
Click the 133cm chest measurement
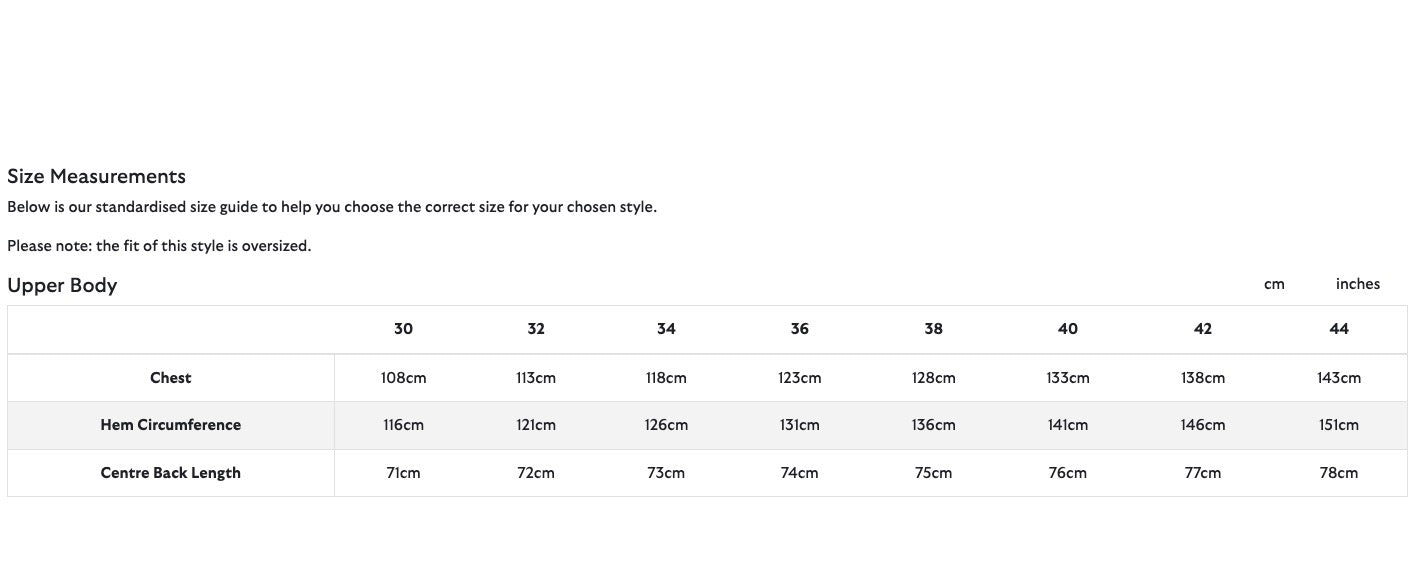1067,378
